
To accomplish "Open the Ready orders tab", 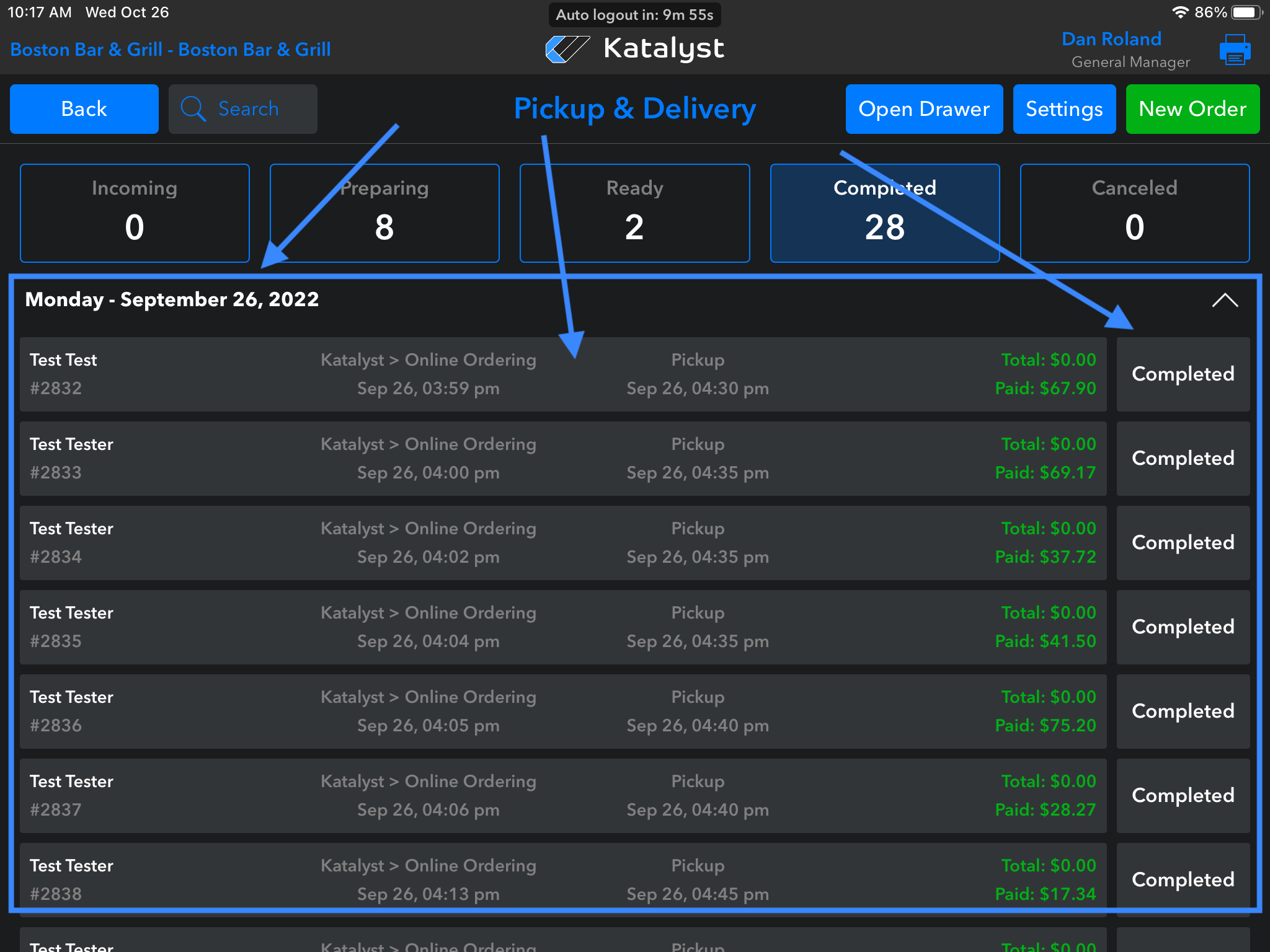I will (634, 213).
